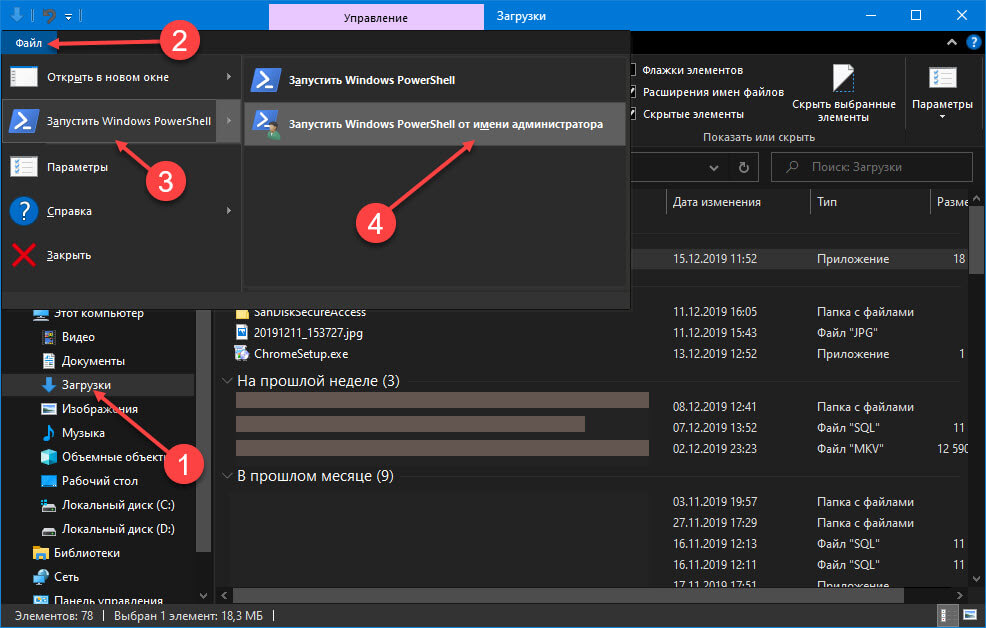Image resolution: width=986 pixels, height=628 pixels.
Task: Open the Параметры ribbon dropdown arrow
Action: [x=942, y=117]
